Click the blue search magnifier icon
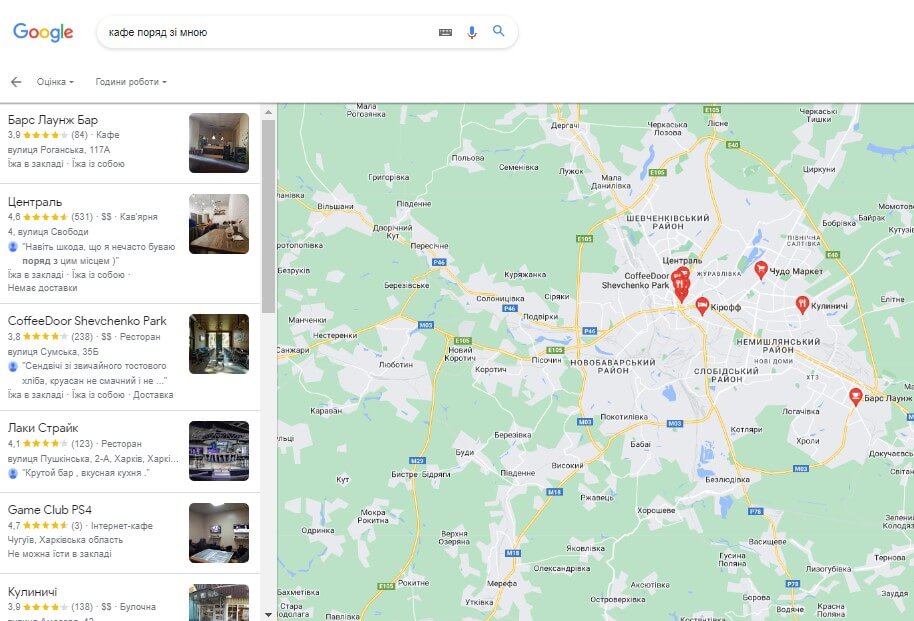 (x=499, y=31)
